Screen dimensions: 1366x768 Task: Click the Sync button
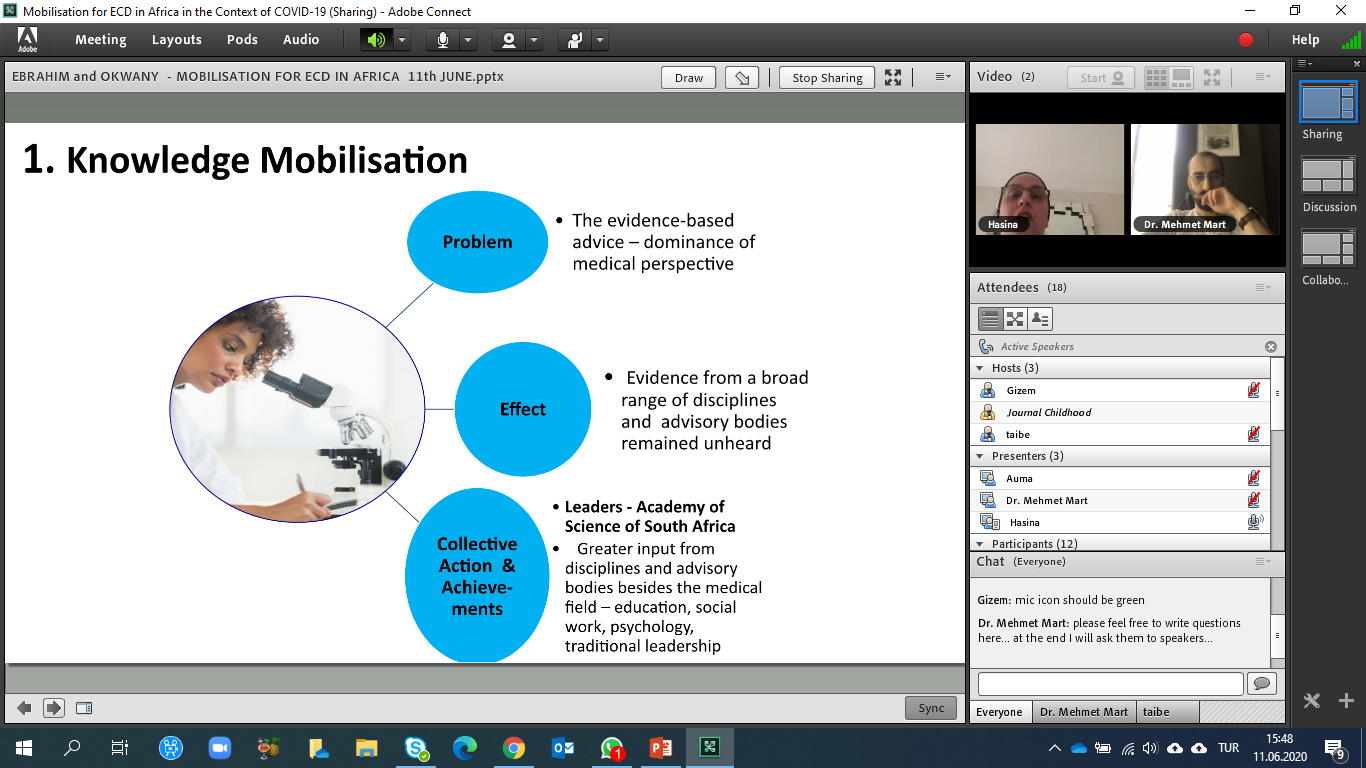tap(931, 708)
